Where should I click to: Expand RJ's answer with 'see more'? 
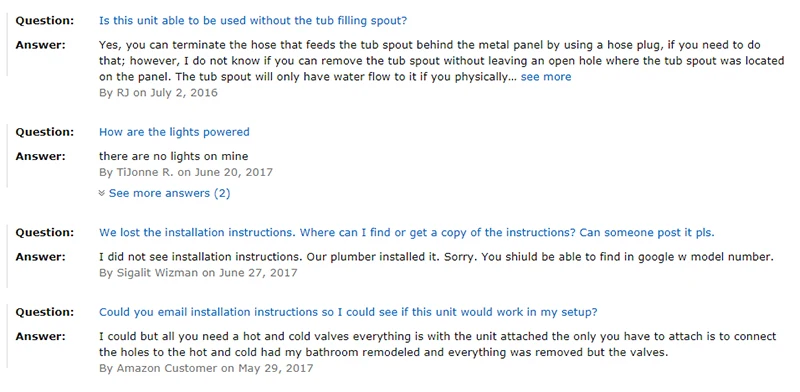click(x=546, y=77)
